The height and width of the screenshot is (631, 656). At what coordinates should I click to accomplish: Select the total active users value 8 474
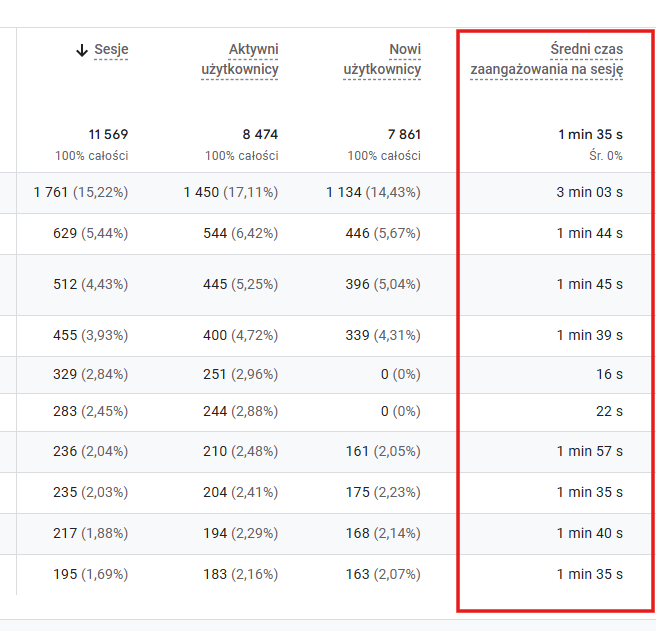point(258,134)
